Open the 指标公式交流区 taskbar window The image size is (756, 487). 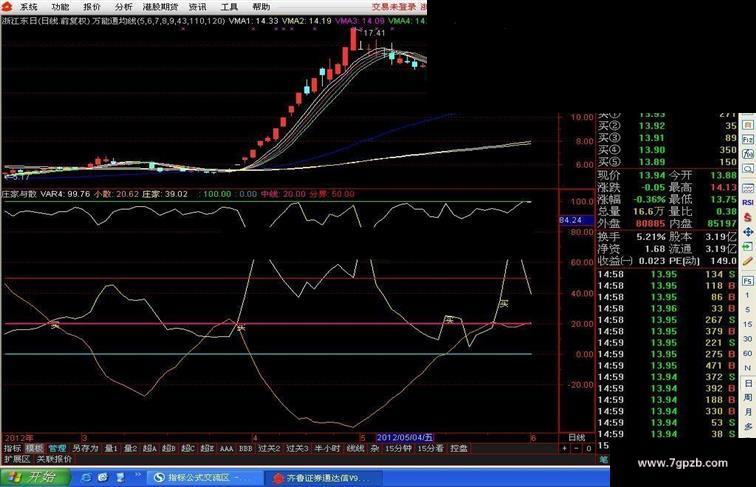pyautogui.click(x=203, y=477)
